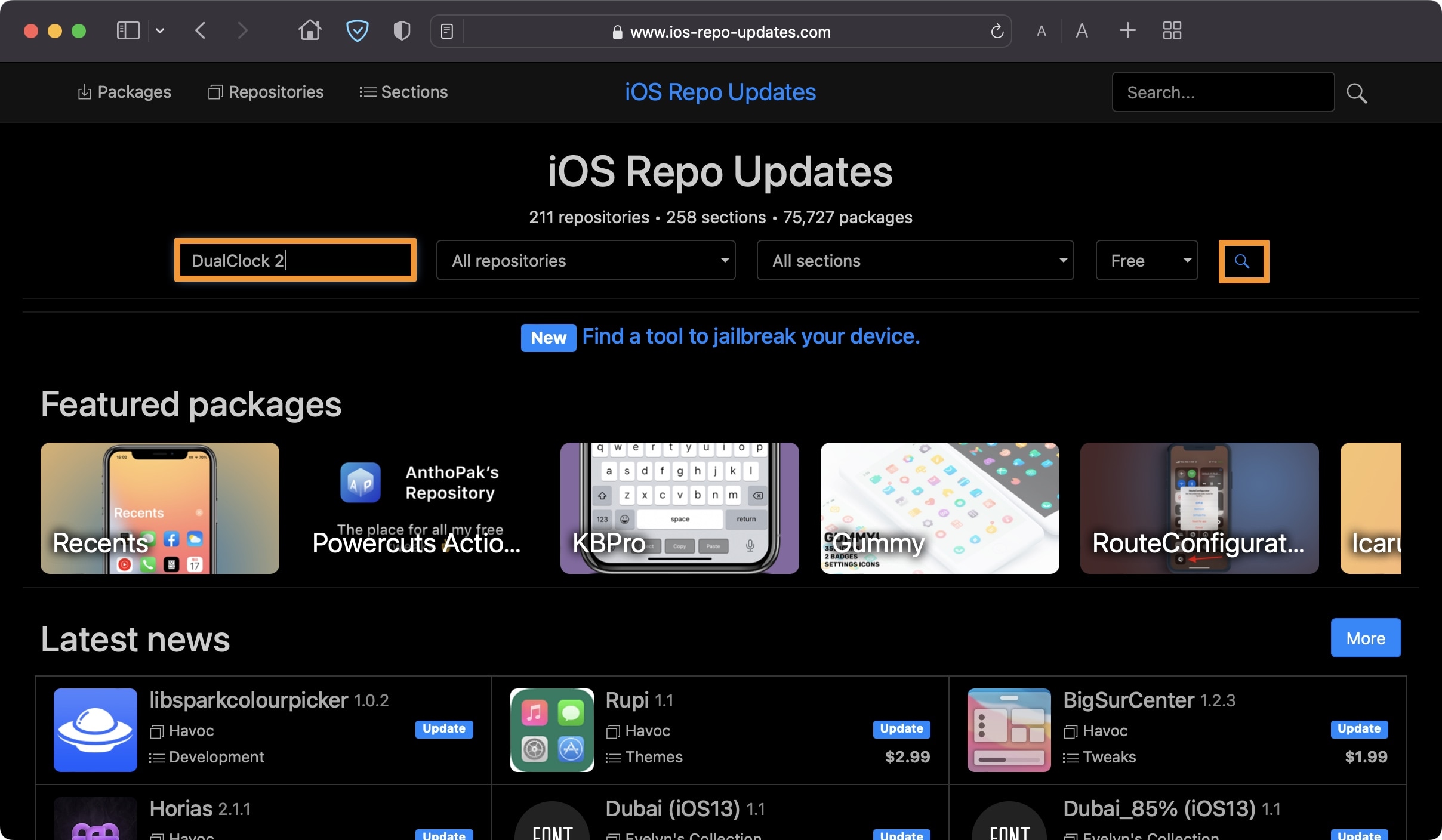Click the Update badge on BigSurCenter
Screen dimensions: 1442x840
tap(1359, 728)
